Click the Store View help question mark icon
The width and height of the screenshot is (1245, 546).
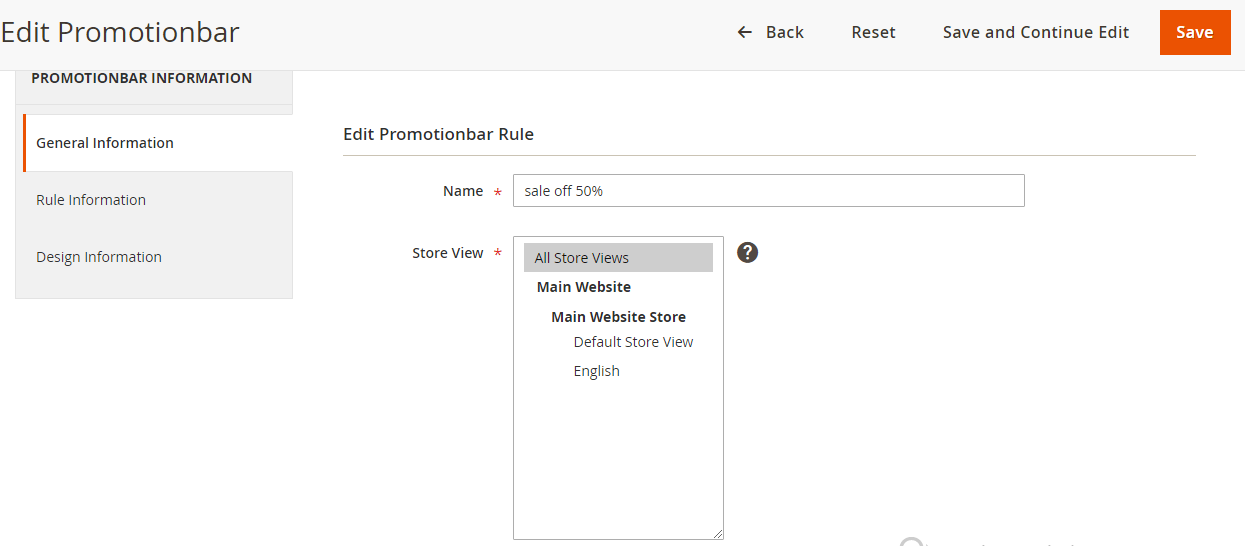(747, 252)
